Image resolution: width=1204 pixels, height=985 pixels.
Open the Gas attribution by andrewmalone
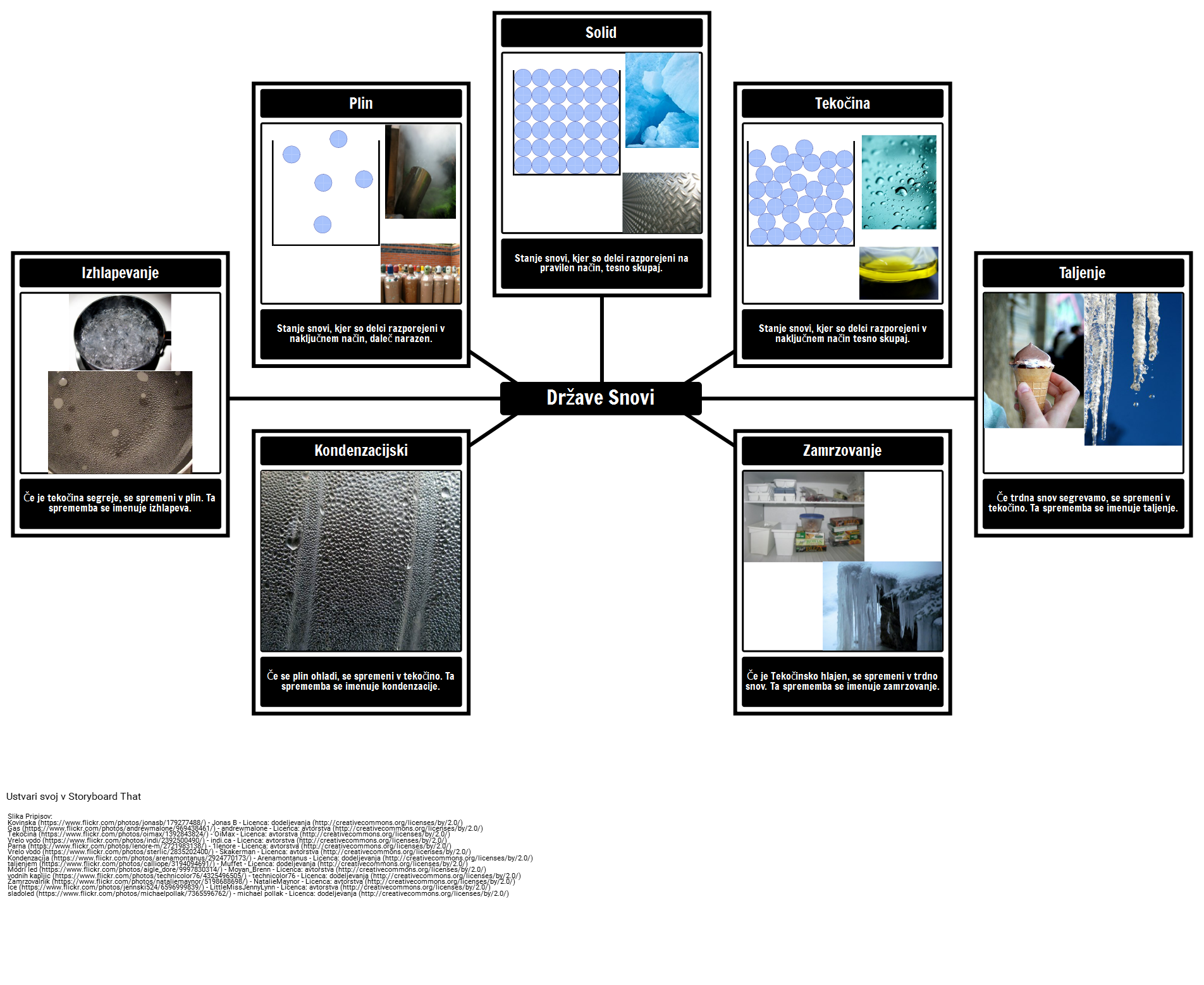(245, 828)
